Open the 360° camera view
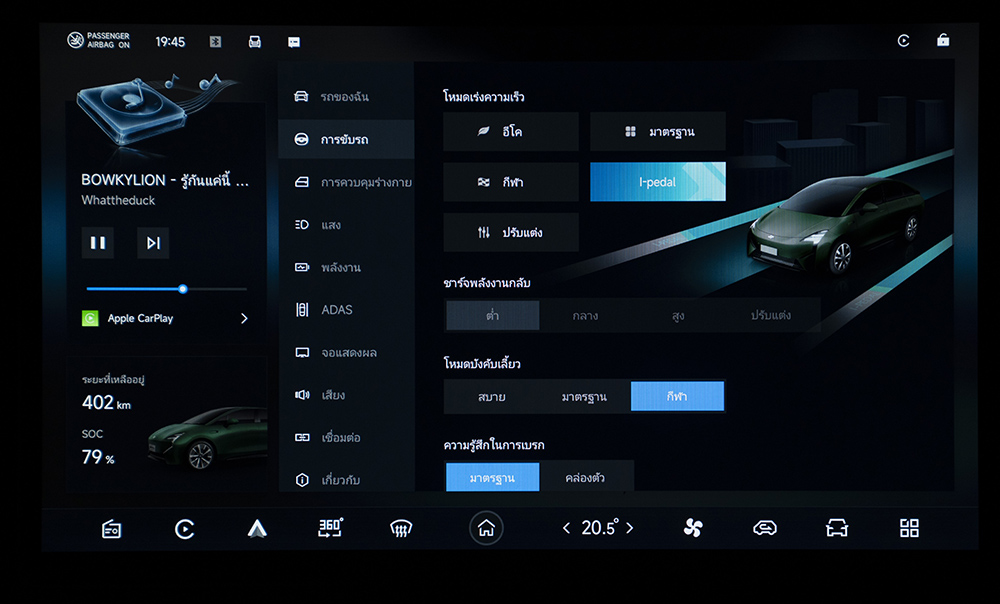This screenshot has width=1000, height=604. coord(330,527)
